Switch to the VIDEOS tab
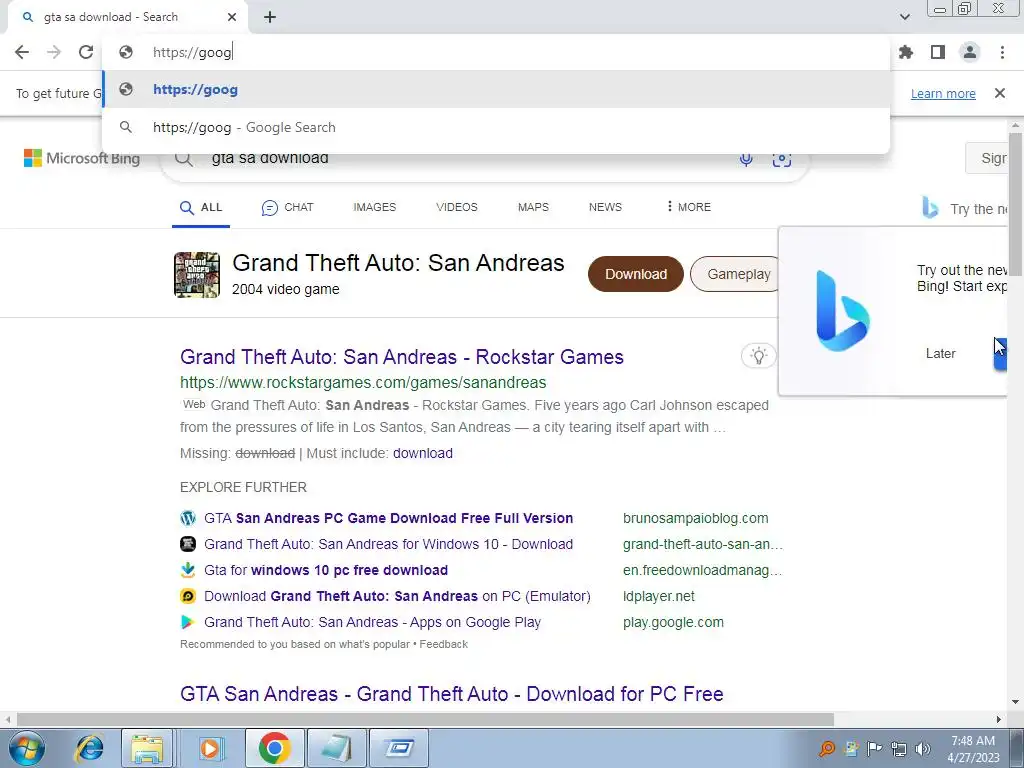 [456, 207]
